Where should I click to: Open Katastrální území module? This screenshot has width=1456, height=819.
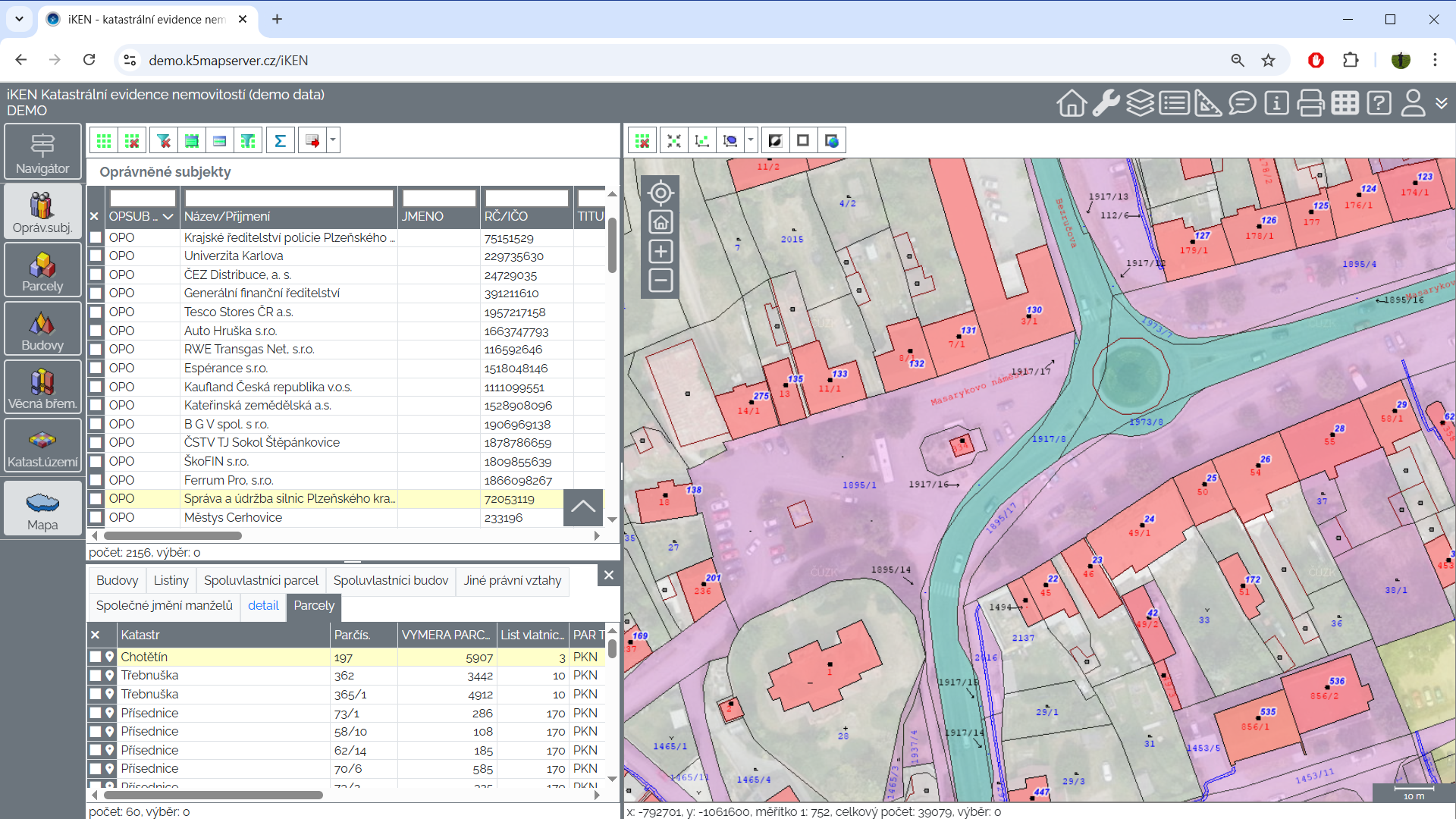42,445
